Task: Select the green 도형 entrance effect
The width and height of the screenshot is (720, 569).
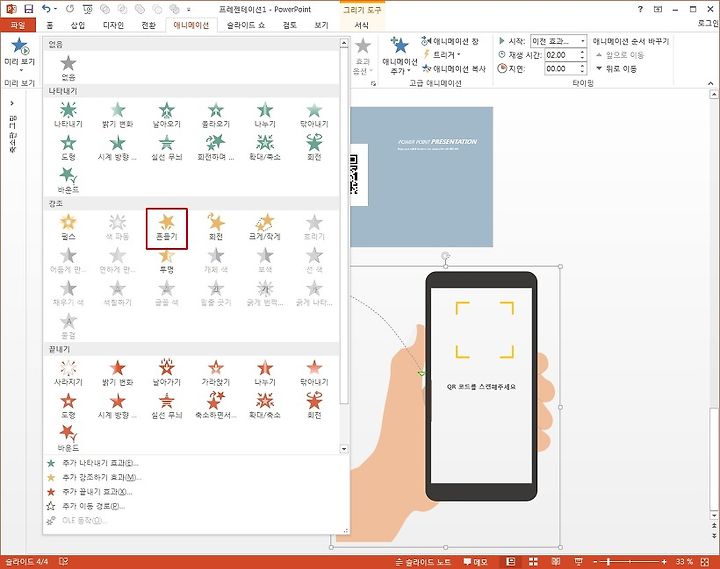Action: click(68, 148)
